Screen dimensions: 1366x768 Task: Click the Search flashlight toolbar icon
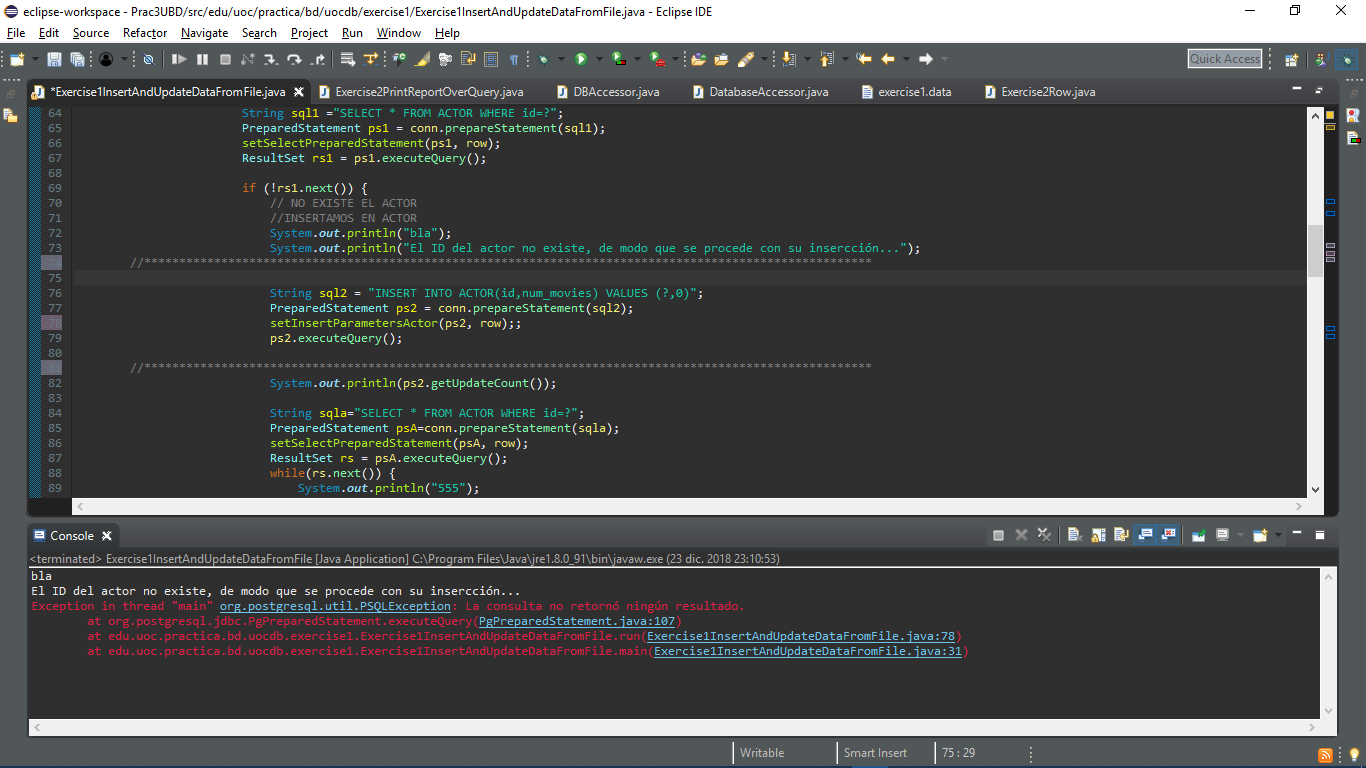pos(746,60)
